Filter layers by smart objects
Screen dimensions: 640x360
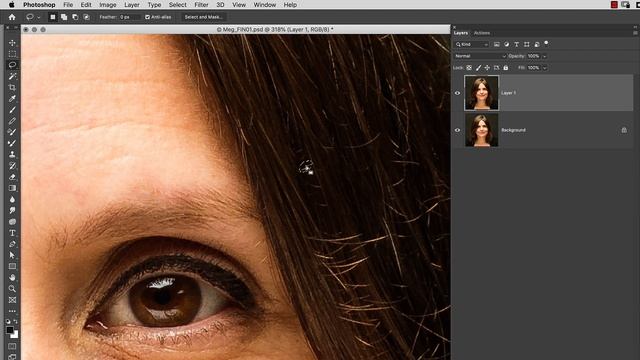click(x=537, y=44)
